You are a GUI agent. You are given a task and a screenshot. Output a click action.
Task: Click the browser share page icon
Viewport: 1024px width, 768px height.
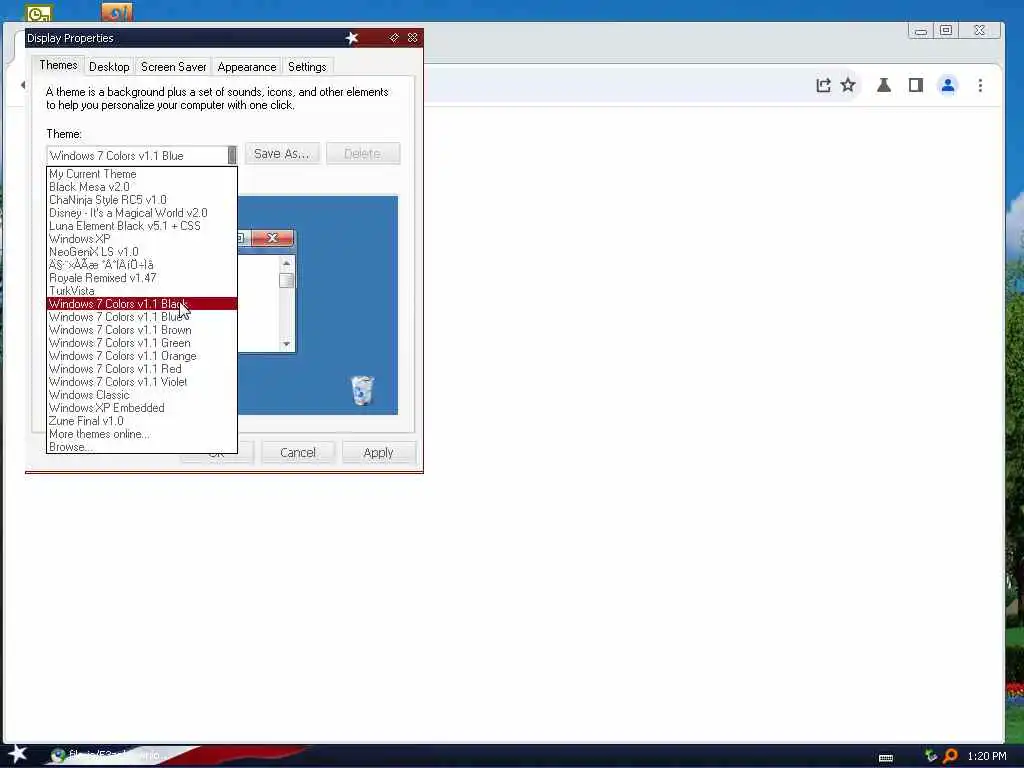(x=823, y=86)
